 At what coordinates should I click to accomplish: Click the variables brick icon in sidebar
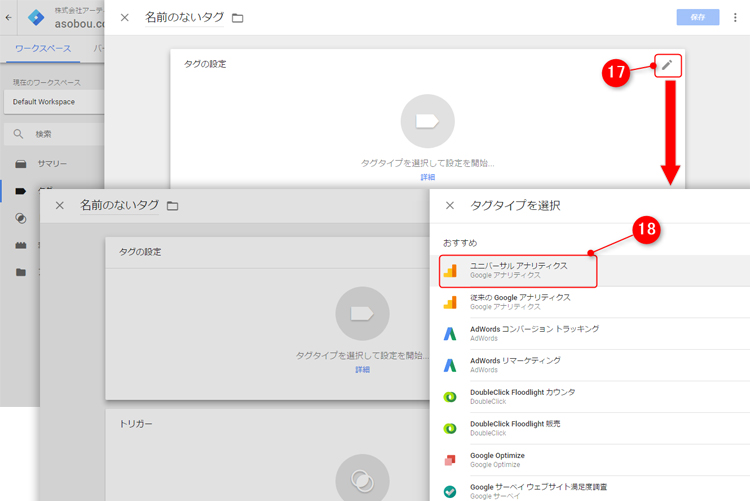(21, 245)
